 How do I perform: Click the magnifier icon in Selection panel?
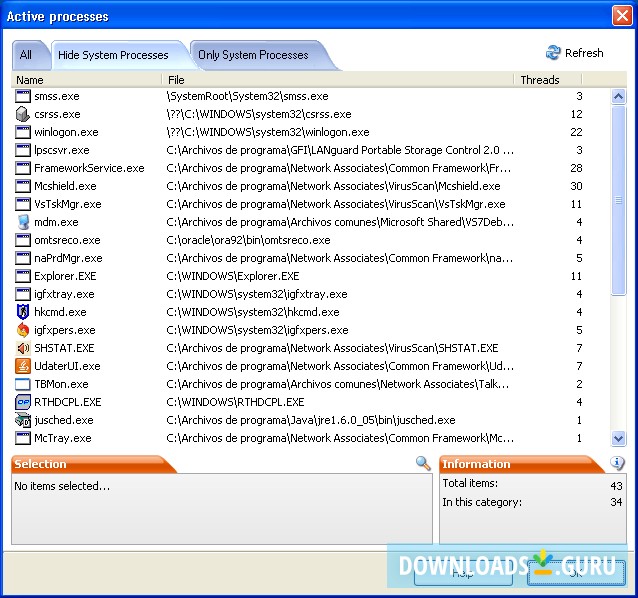point(423,463)
